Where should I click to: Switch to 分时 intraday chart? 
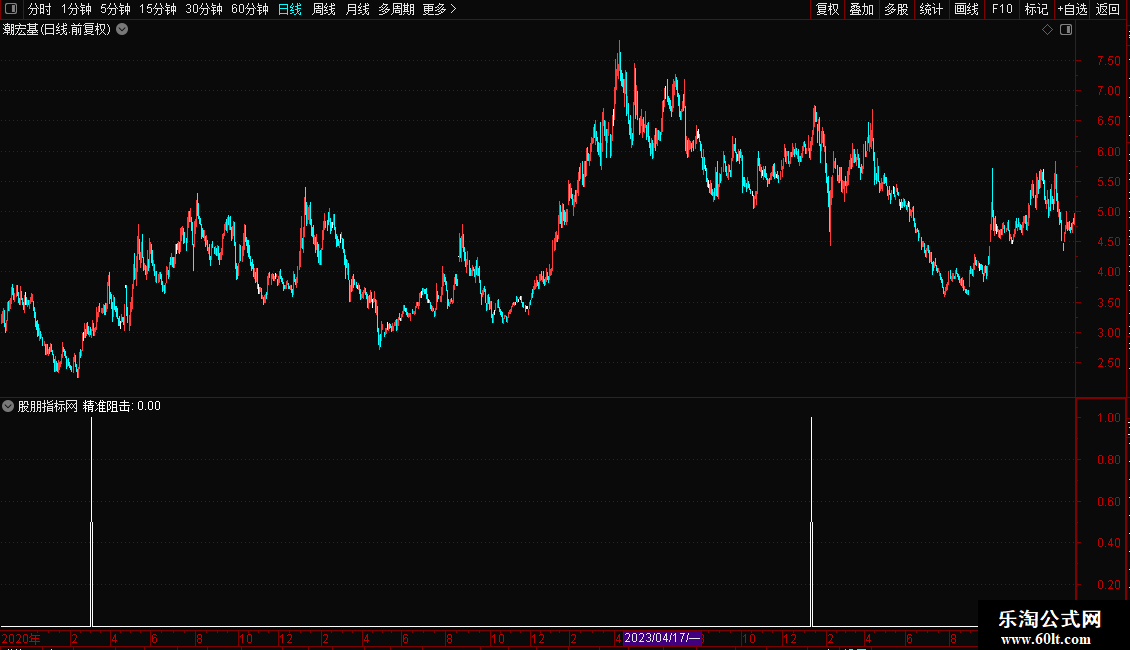40,9
